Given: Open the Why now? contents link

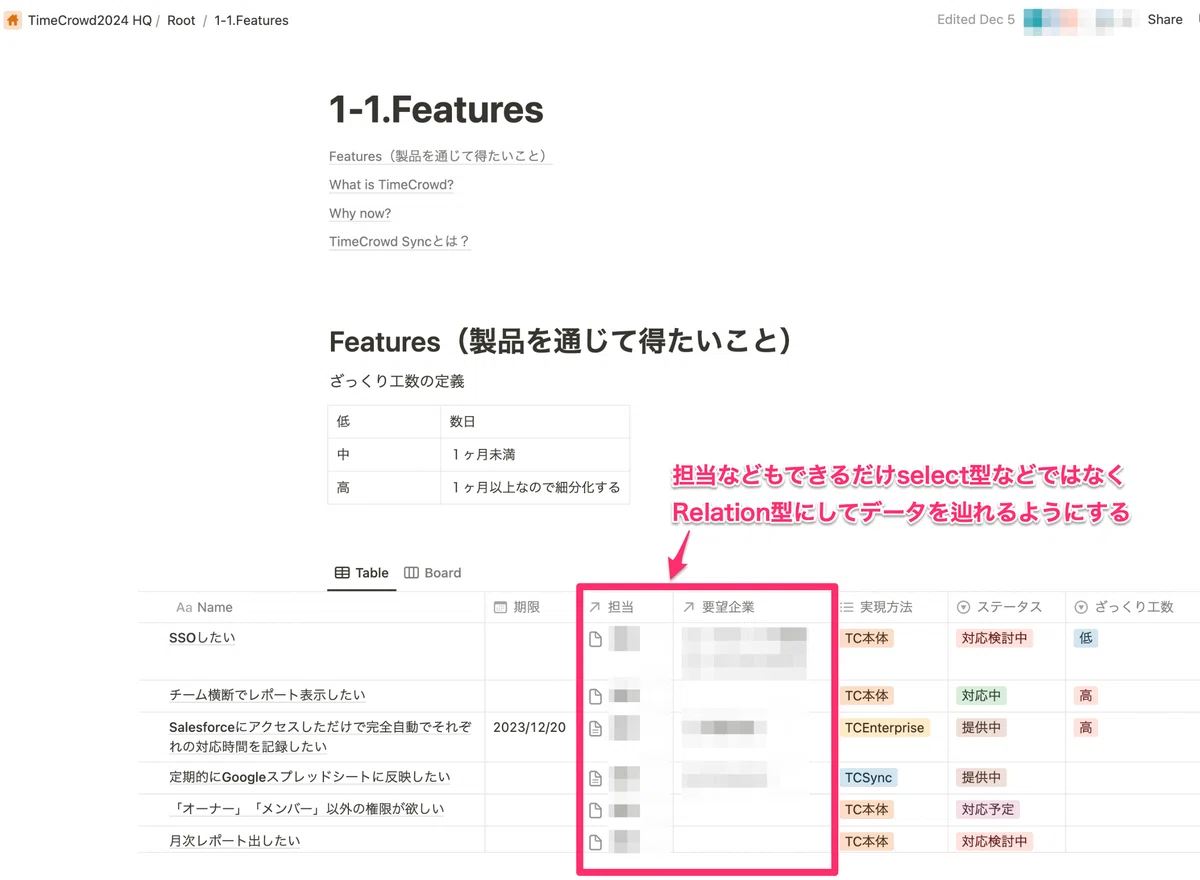Looking at the screenshot, I should pos(360,213).
